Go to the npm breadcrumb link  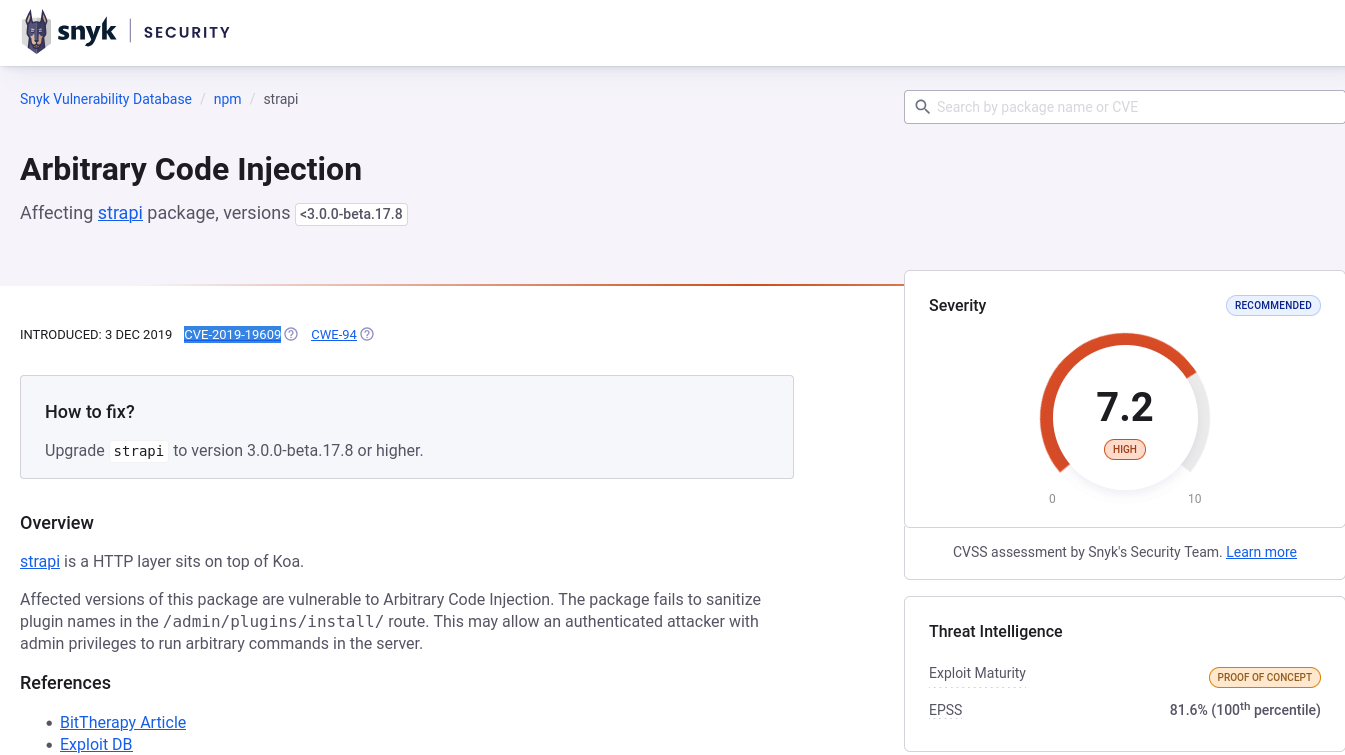point(227,99)
